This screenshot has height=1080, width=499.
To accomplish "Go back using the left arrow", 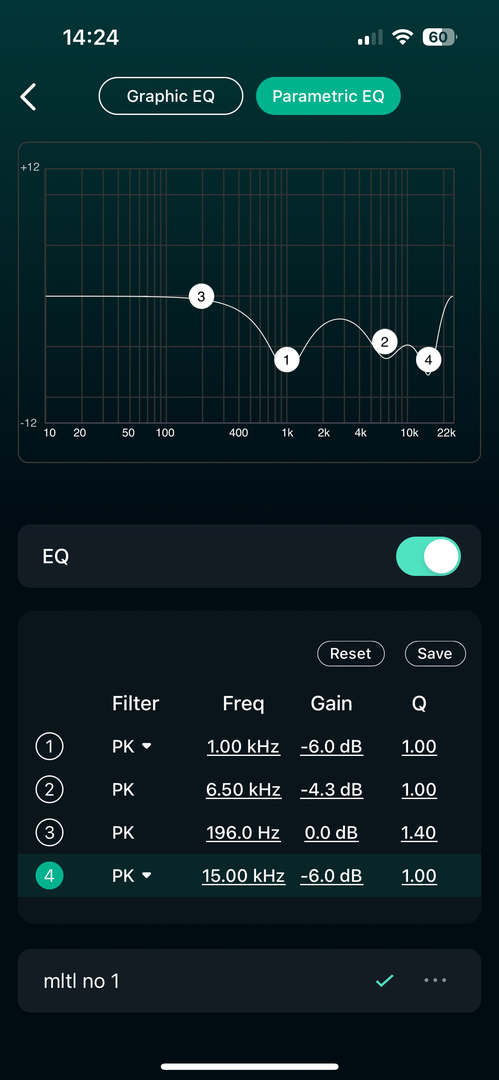I will 28,96.
